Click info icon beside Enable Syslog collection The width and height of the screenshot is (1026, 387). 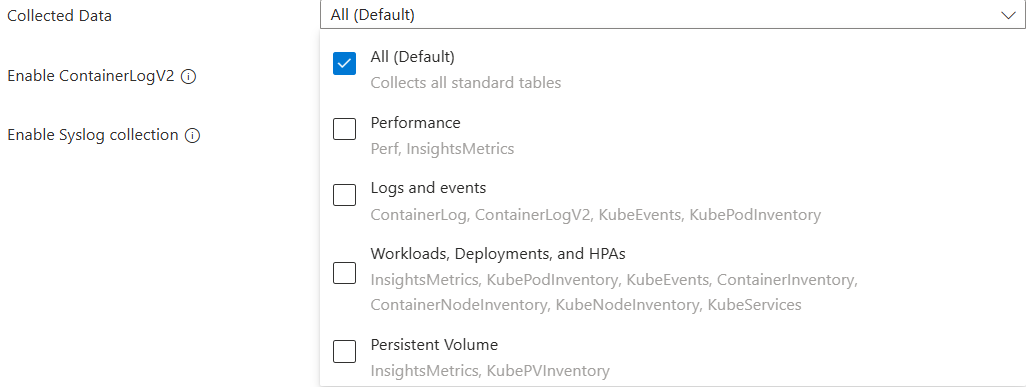click(x=192, y=136)
